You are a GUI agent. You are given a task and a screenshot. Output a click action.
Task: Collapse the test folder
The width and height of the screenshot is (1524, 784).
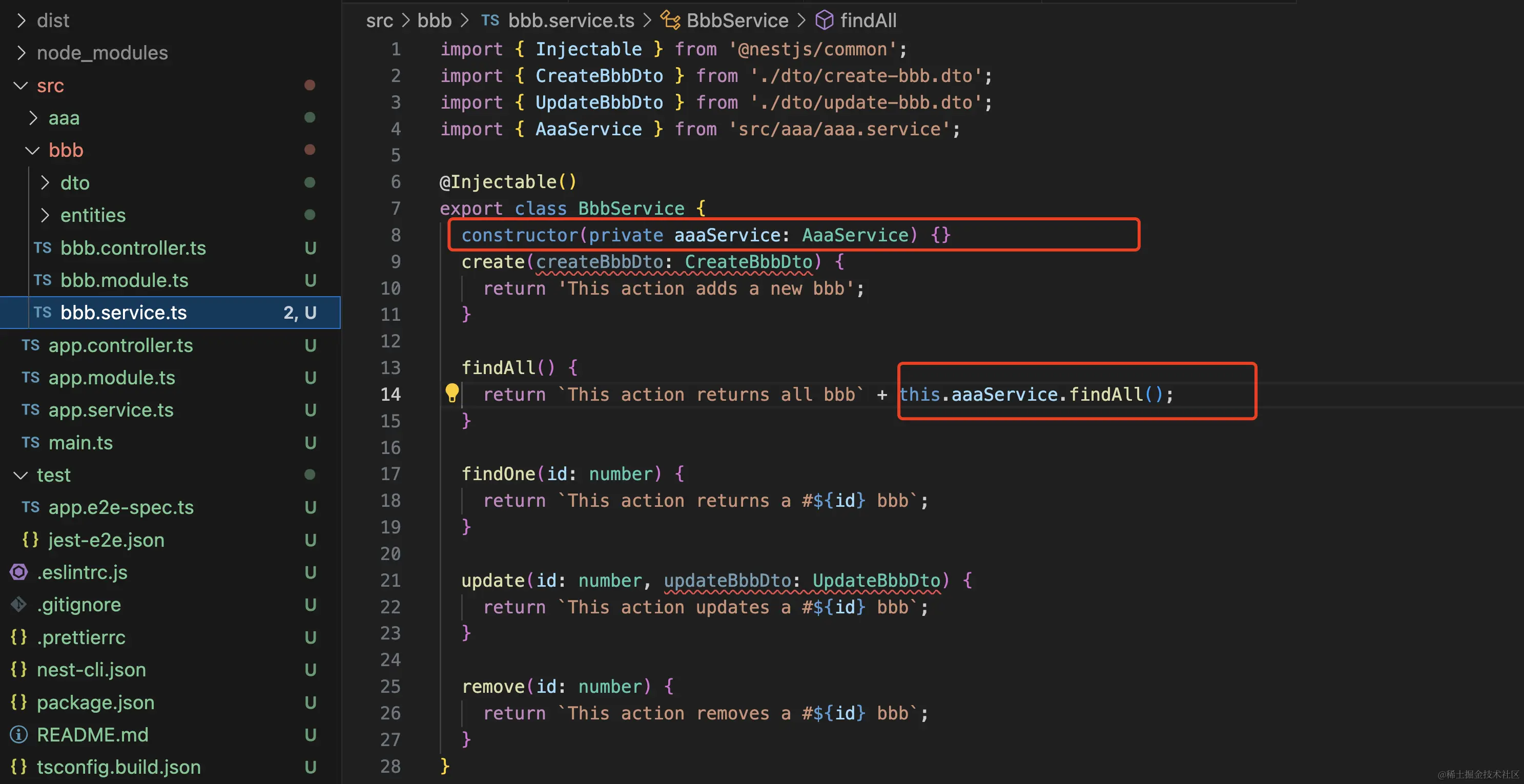pyautogui.click(x=20, y=475)
